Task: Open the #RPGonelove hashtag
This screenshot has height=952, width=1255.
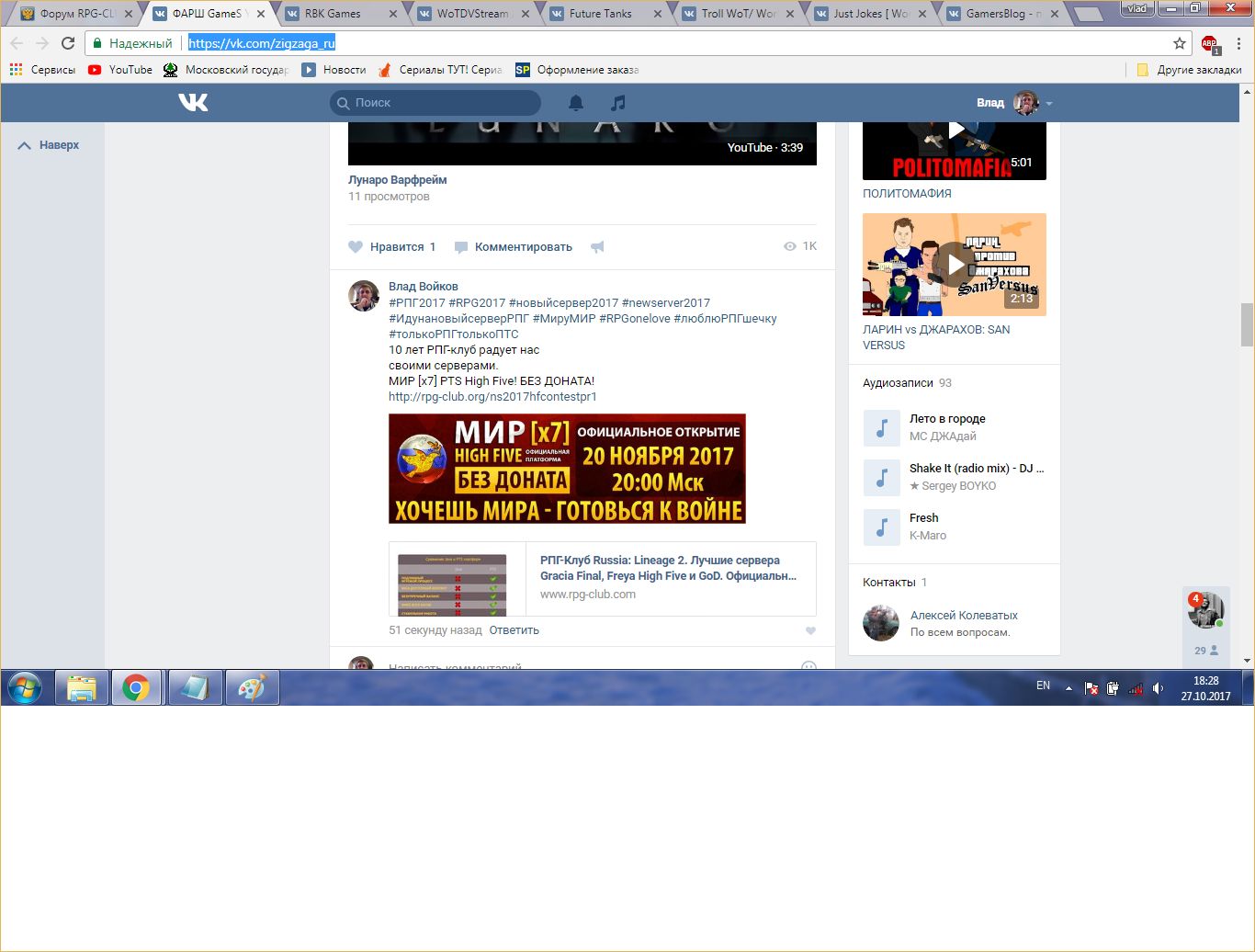Action: [635, 319]
